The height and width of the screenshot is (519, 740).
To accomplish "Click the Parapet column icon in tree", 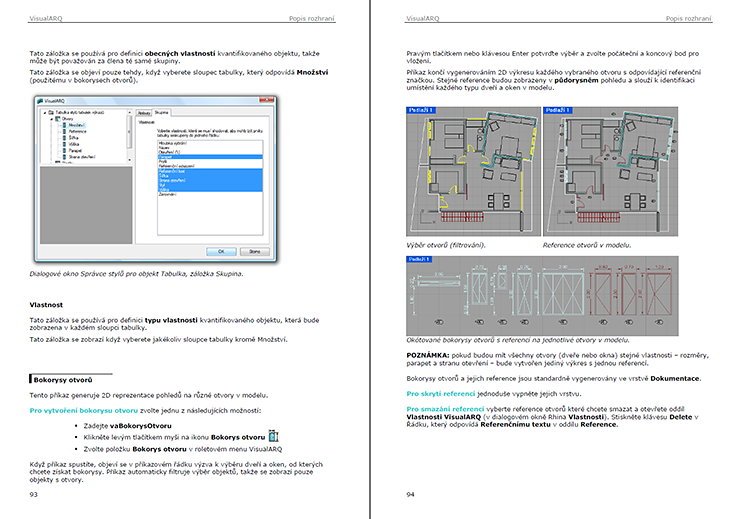I will (65, 150).
